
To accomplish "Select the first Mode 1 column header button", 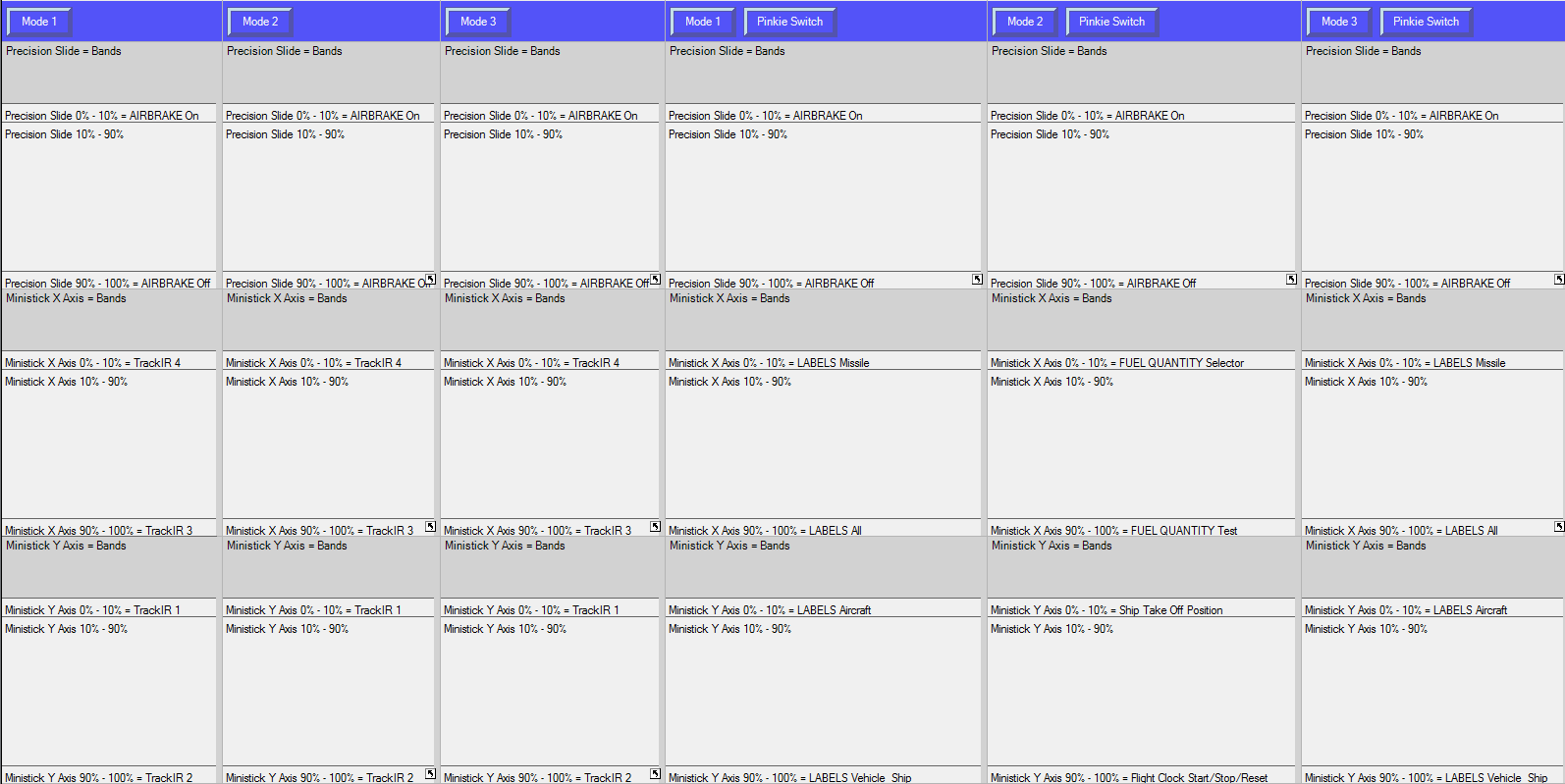I will (x=39, y=22).
